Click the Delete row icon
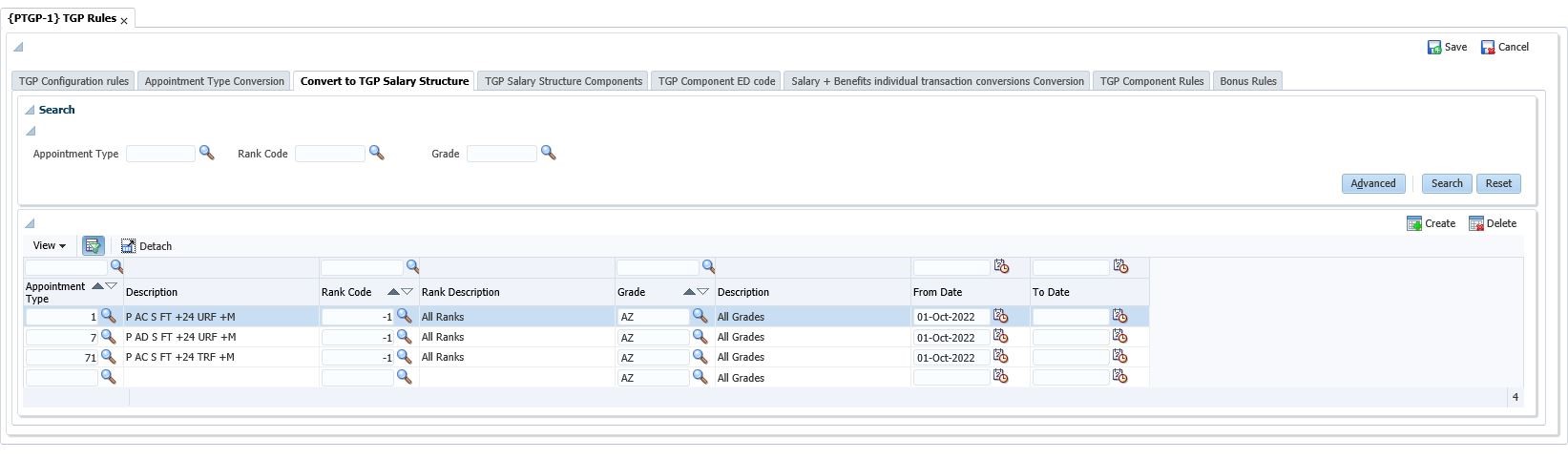The width and height of the screenshot is (1568, 459). pos(1476,223)
